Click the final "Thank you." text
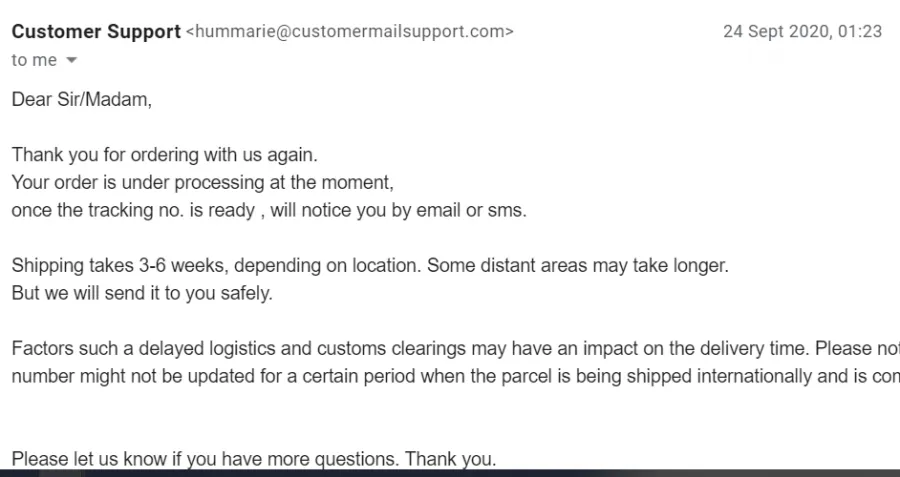900x477 pixels. click(451, 459)
